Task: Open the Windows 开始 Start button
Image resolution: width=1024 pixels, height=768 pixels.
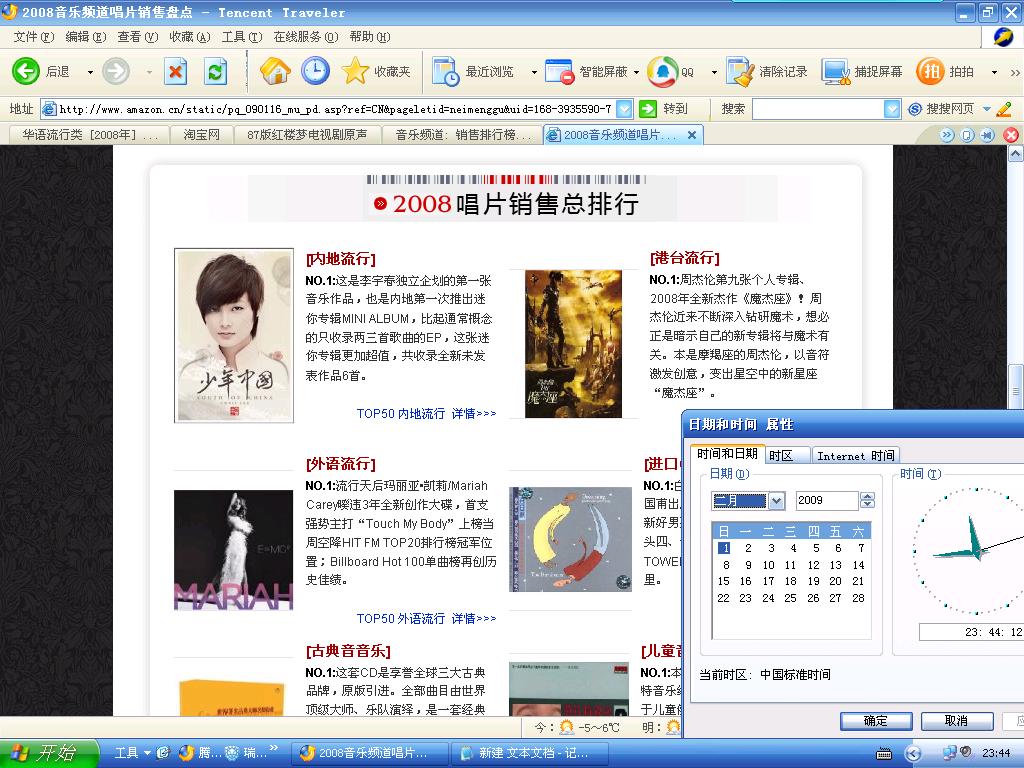Action: tap(48, 753)
